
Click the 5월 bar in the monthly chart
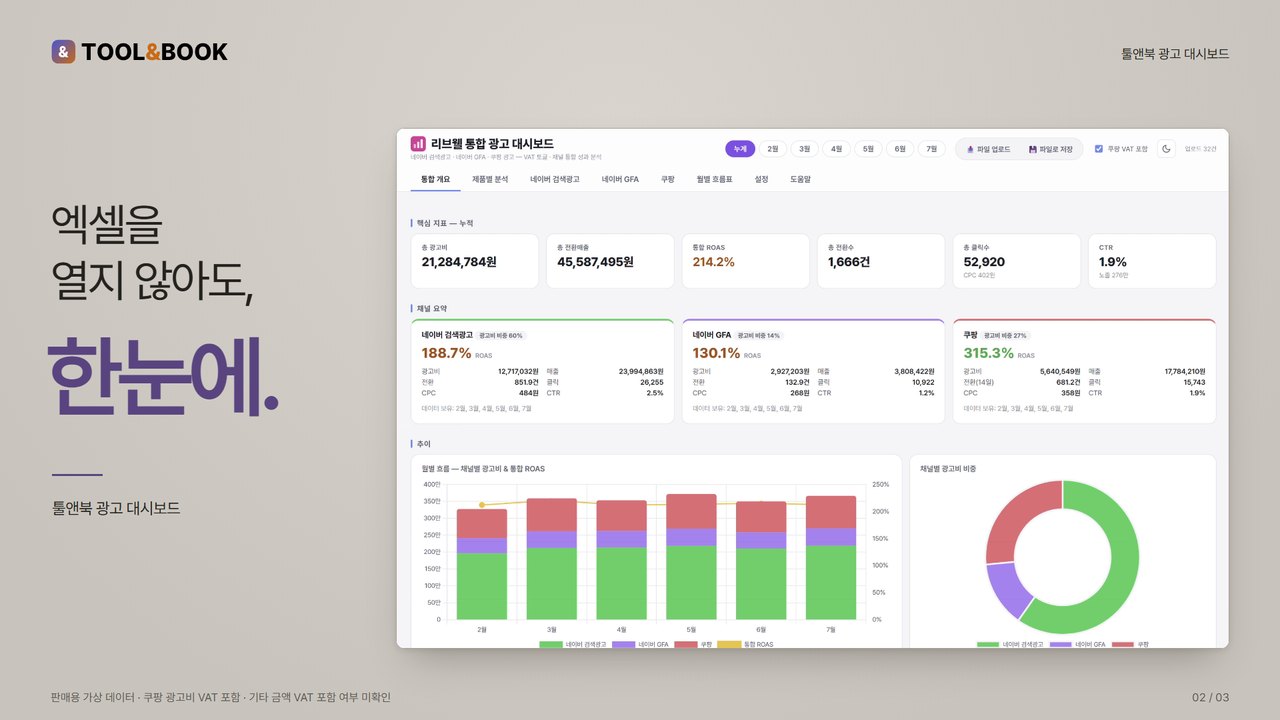[x=691, y=556]
